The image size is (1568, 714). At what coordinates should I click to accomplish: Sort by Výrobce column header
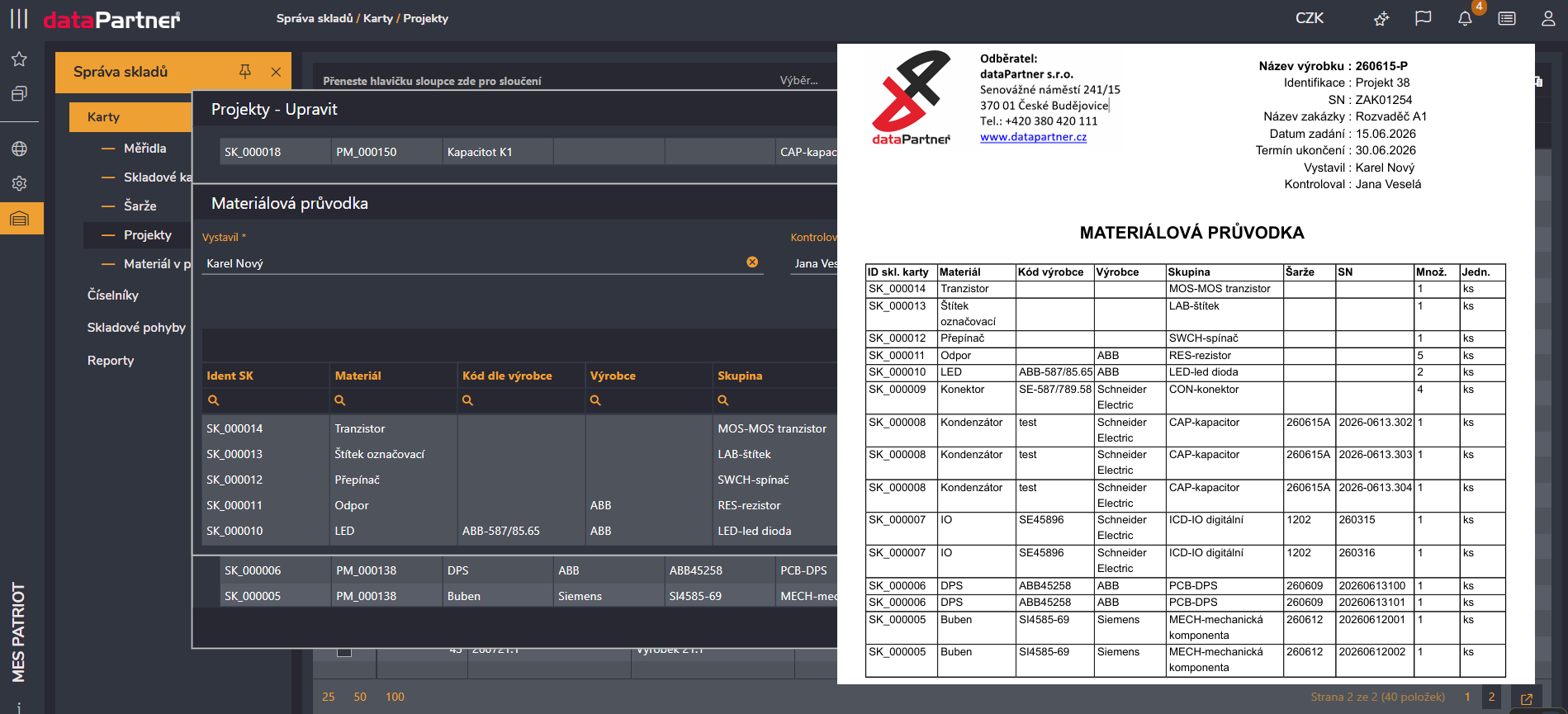point(613,376)
